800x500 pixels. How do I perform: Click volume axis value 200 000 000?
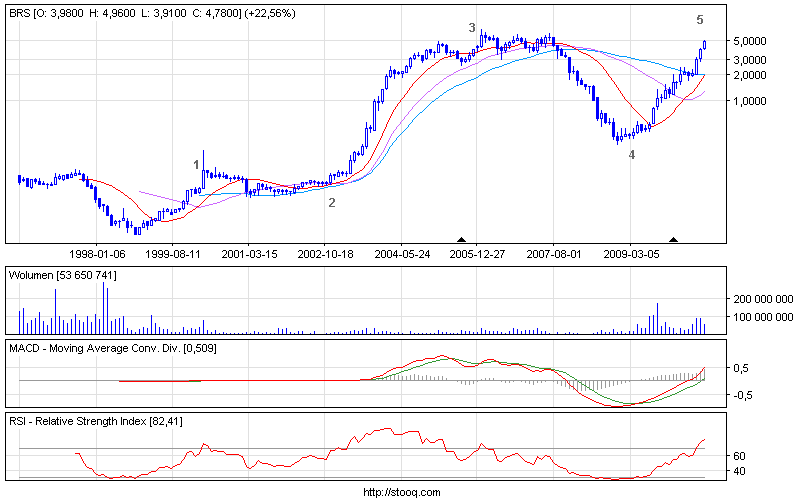[x=763, y=299]
